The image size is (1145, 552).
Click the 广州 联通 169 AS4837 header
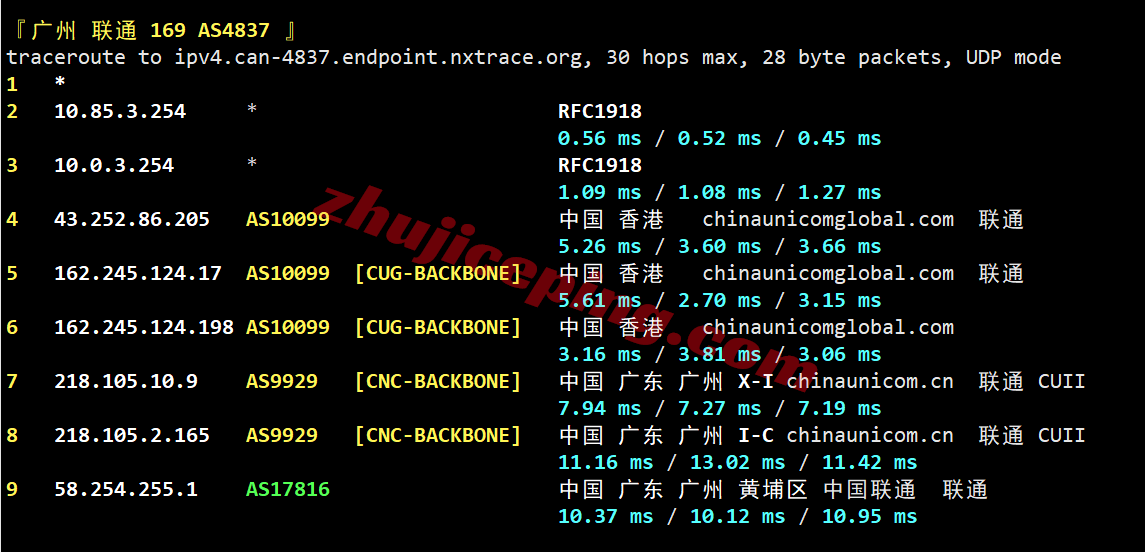coord(161,31)
